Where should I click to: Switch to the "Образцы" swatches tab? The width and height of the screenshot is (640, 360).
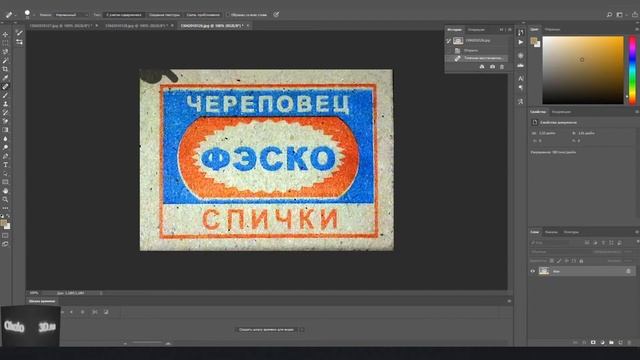pyautogui.click(x=552, y=29)
